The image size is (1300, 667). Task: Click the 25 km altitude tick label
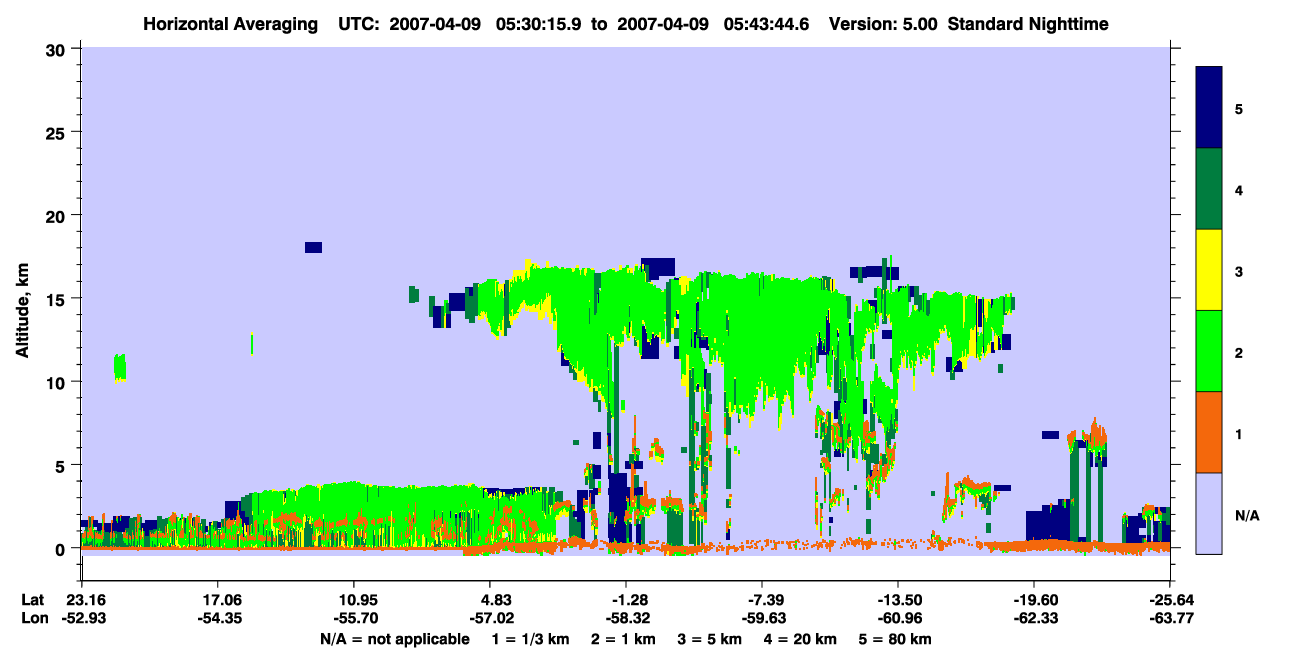point(58,132)
